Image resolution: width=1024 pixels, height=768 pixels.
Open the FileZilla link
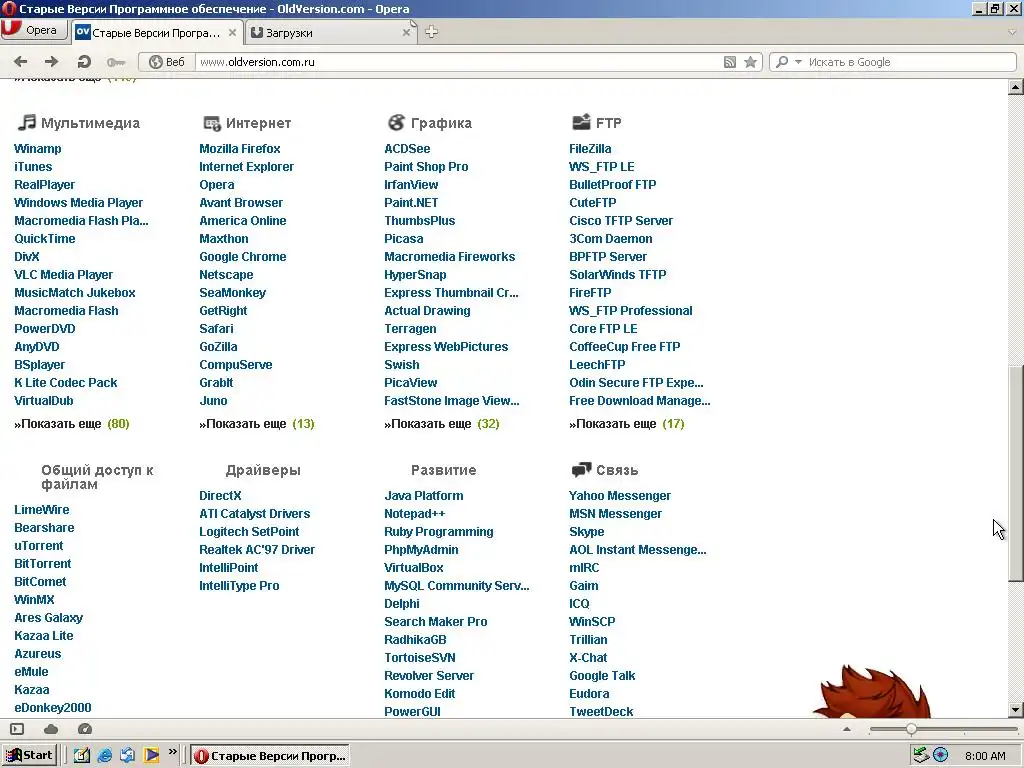click(x=590, y=149)
